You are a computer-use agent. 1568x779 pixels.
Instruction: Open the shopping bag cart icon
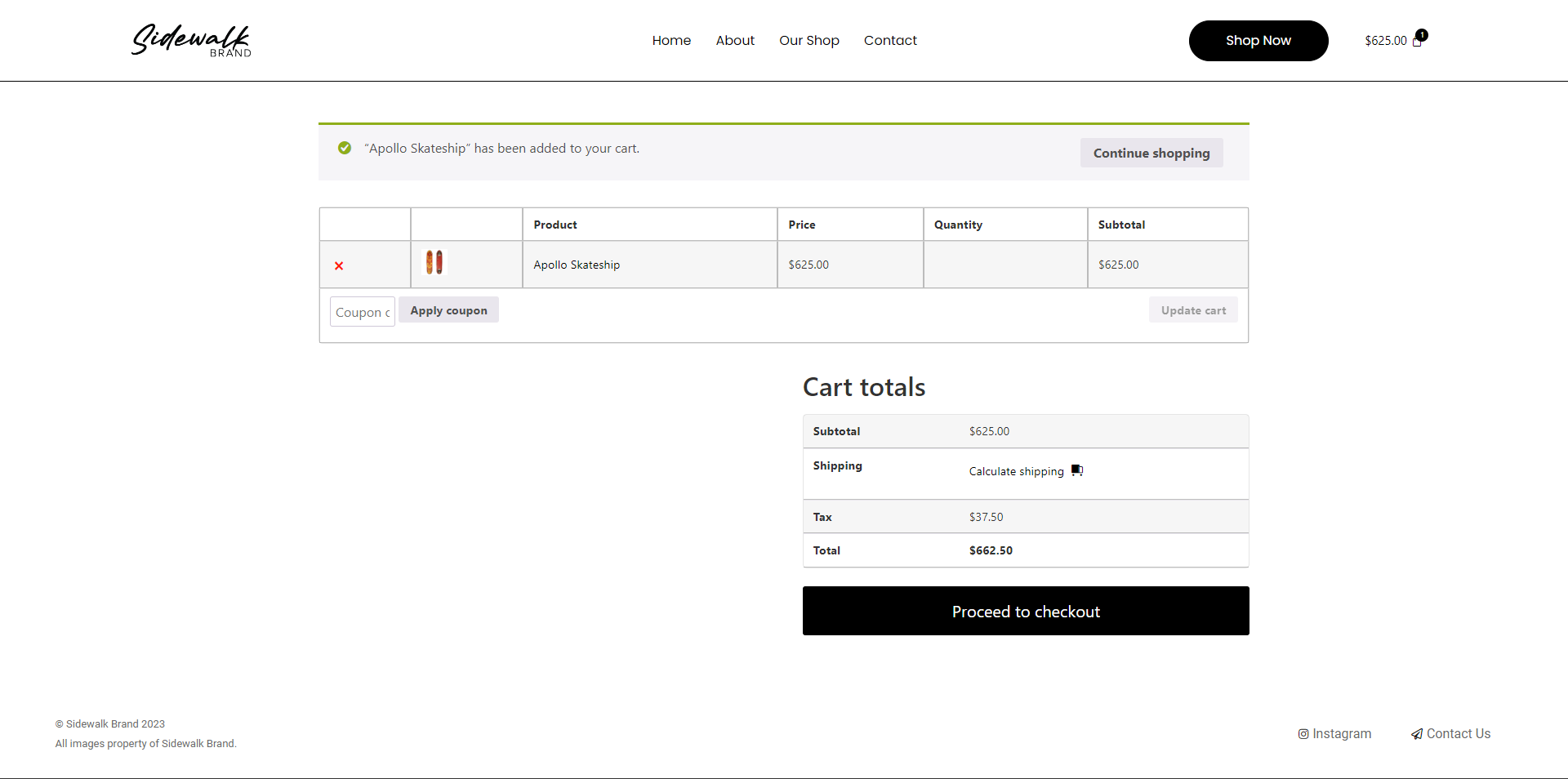click(1418, 41)
